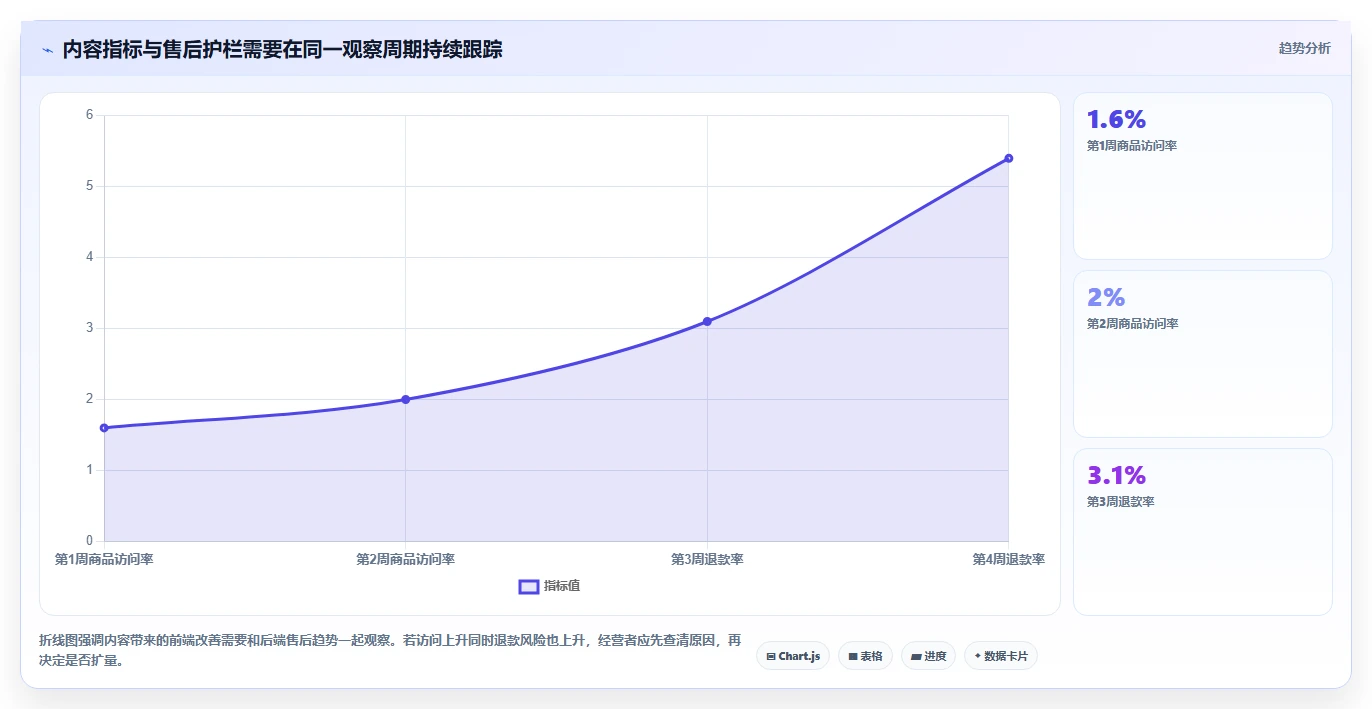Click the description paragraph starting with 折线图强调

(390, 650)
